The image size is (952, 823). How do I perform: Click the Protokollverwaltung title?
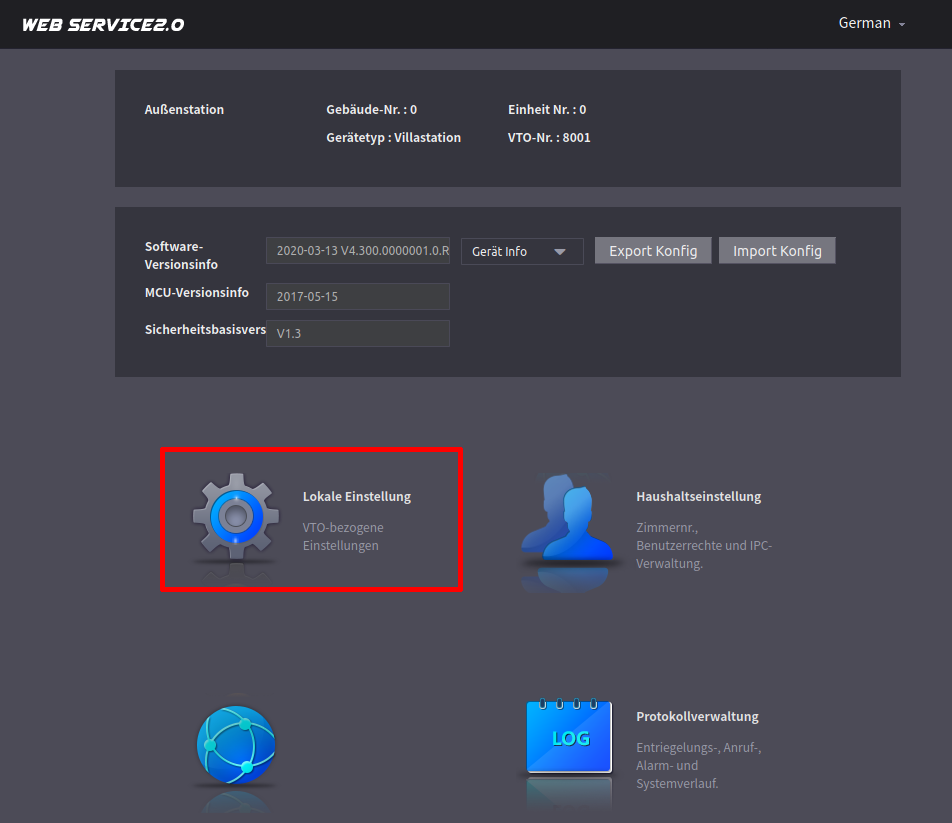click(697, 717)
